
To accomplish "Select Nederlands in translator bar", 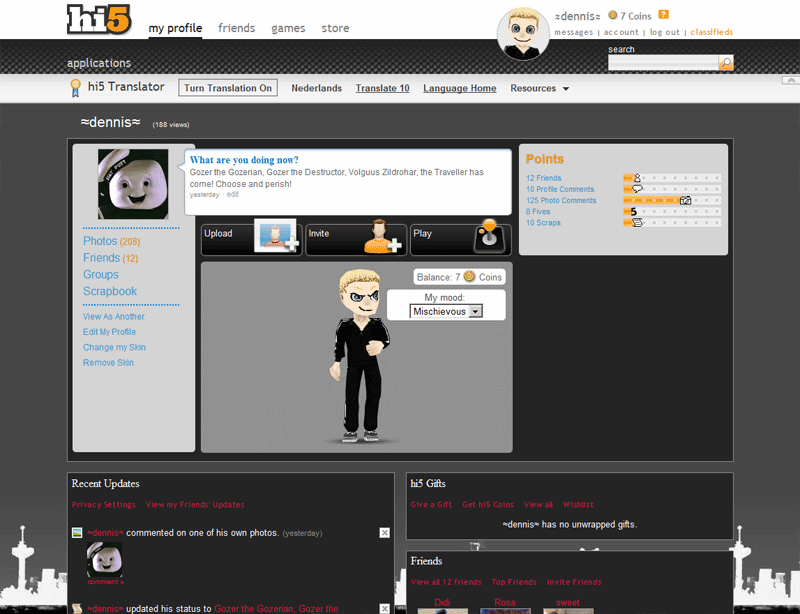I will coord(316,88).
